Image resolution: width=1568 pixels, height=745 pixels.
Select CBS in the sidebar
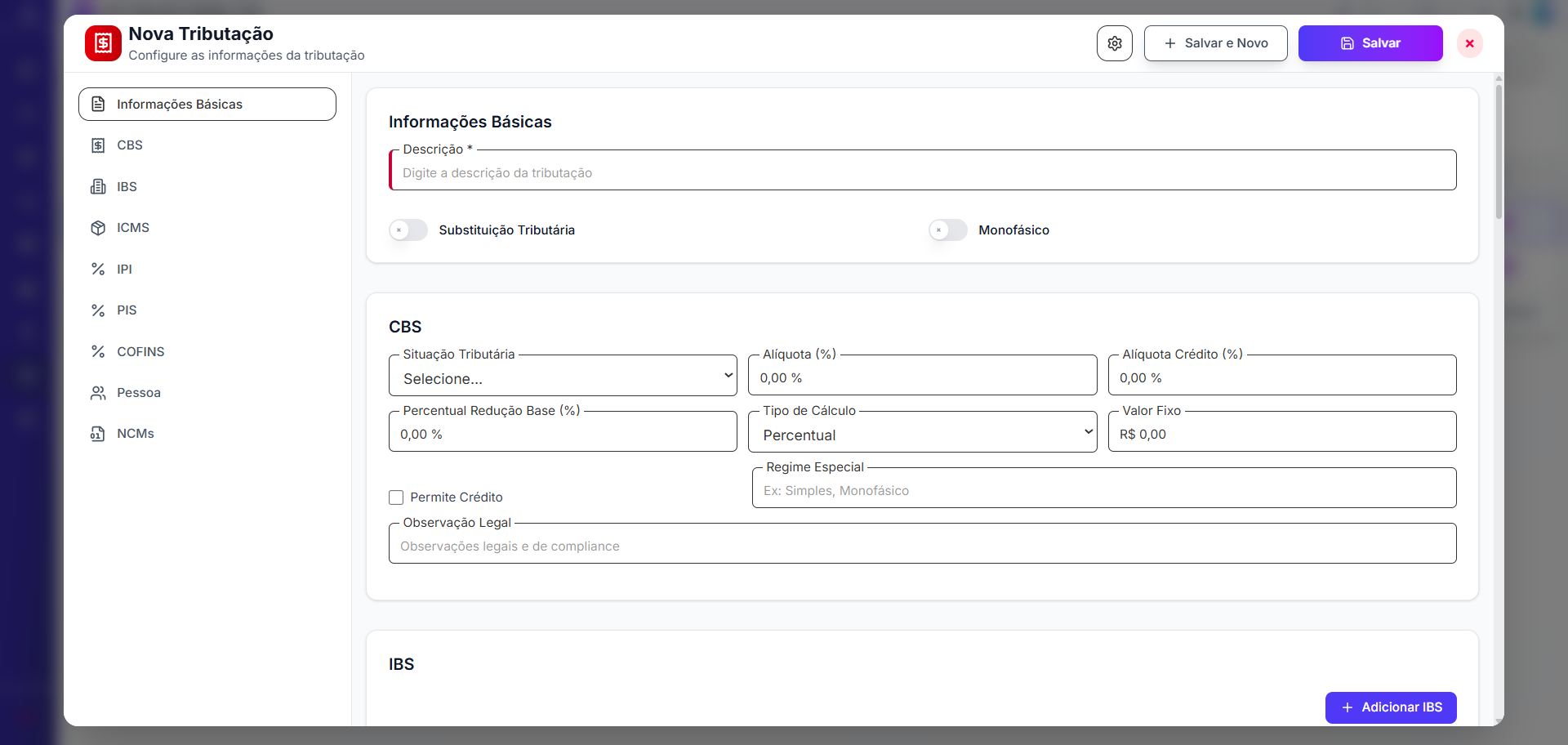tap(207, 145)
